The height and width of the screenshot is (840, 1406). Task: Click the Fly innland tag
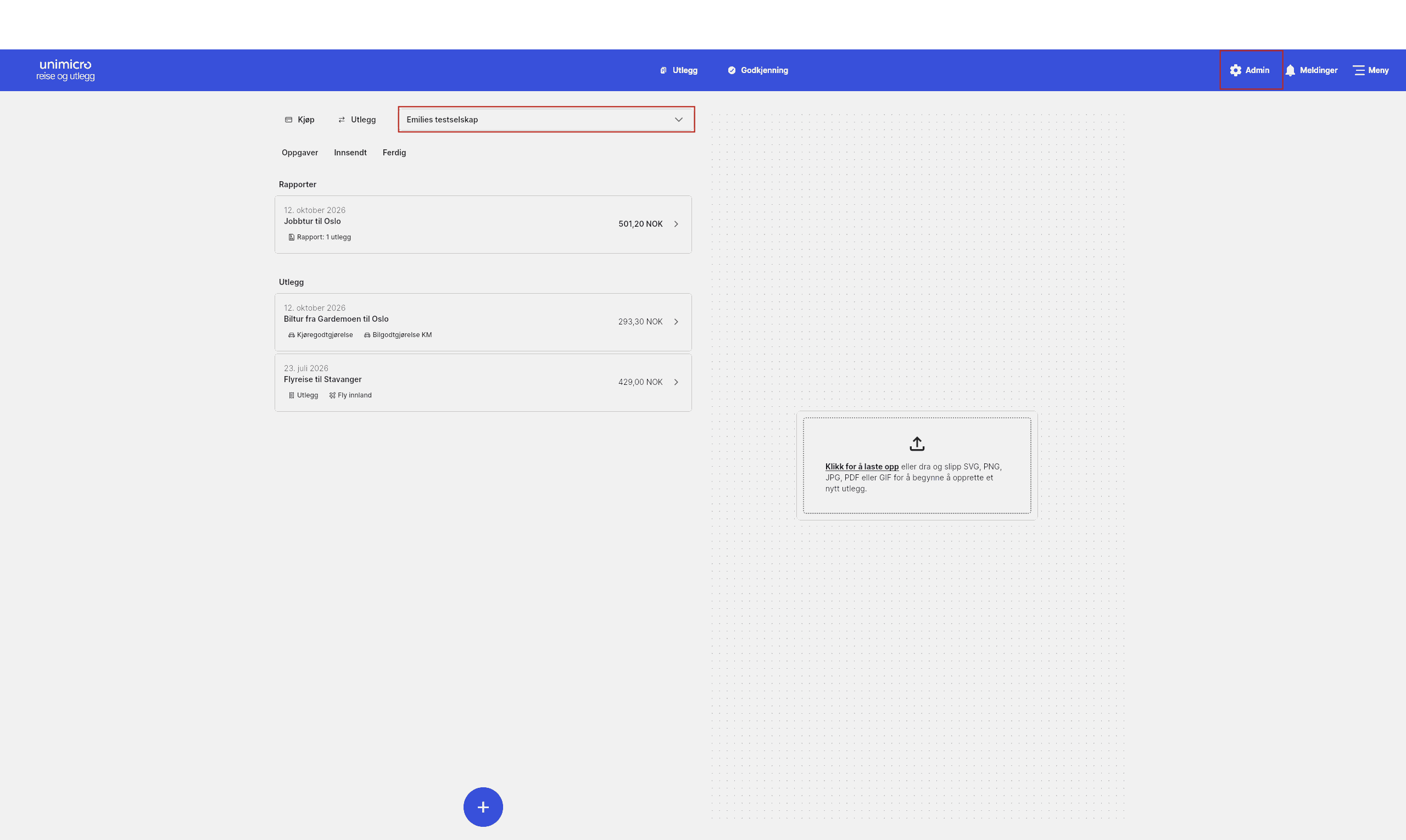(x=350, y=396)
